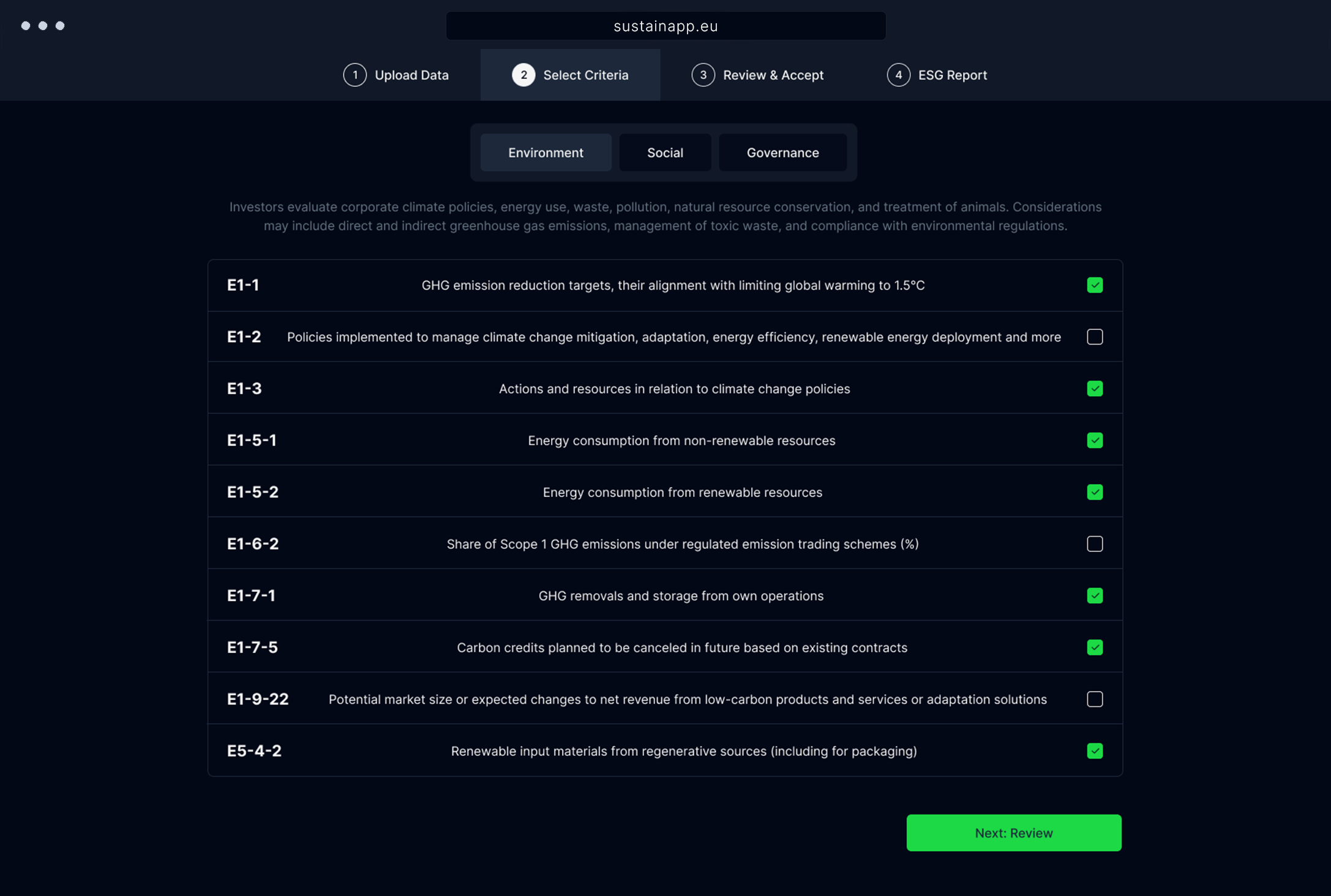Click the step 3 circle icon
The image size is (1331, 896).
[x=703, y=75]
